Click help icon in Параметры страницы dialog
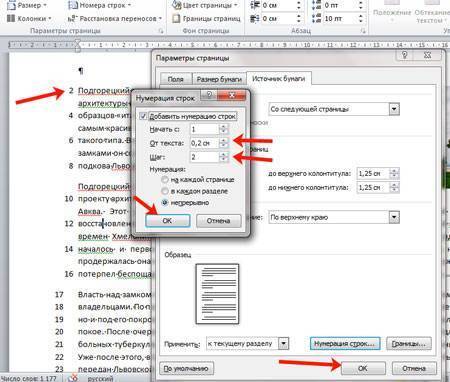 (x=405, y=55)
